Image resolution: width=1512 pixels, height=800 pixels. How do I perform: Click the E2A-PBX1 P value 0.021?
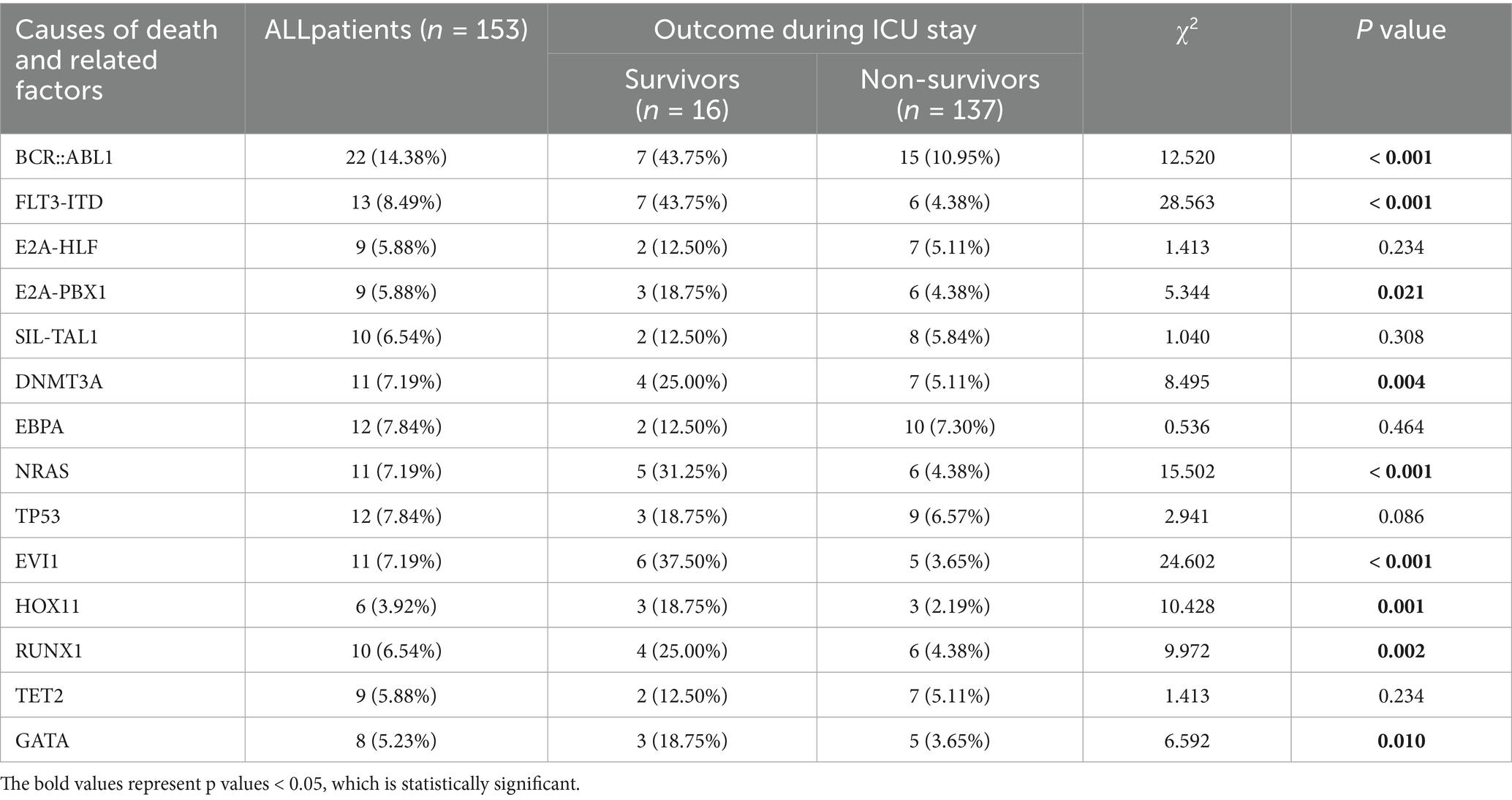click(1400, 292)
